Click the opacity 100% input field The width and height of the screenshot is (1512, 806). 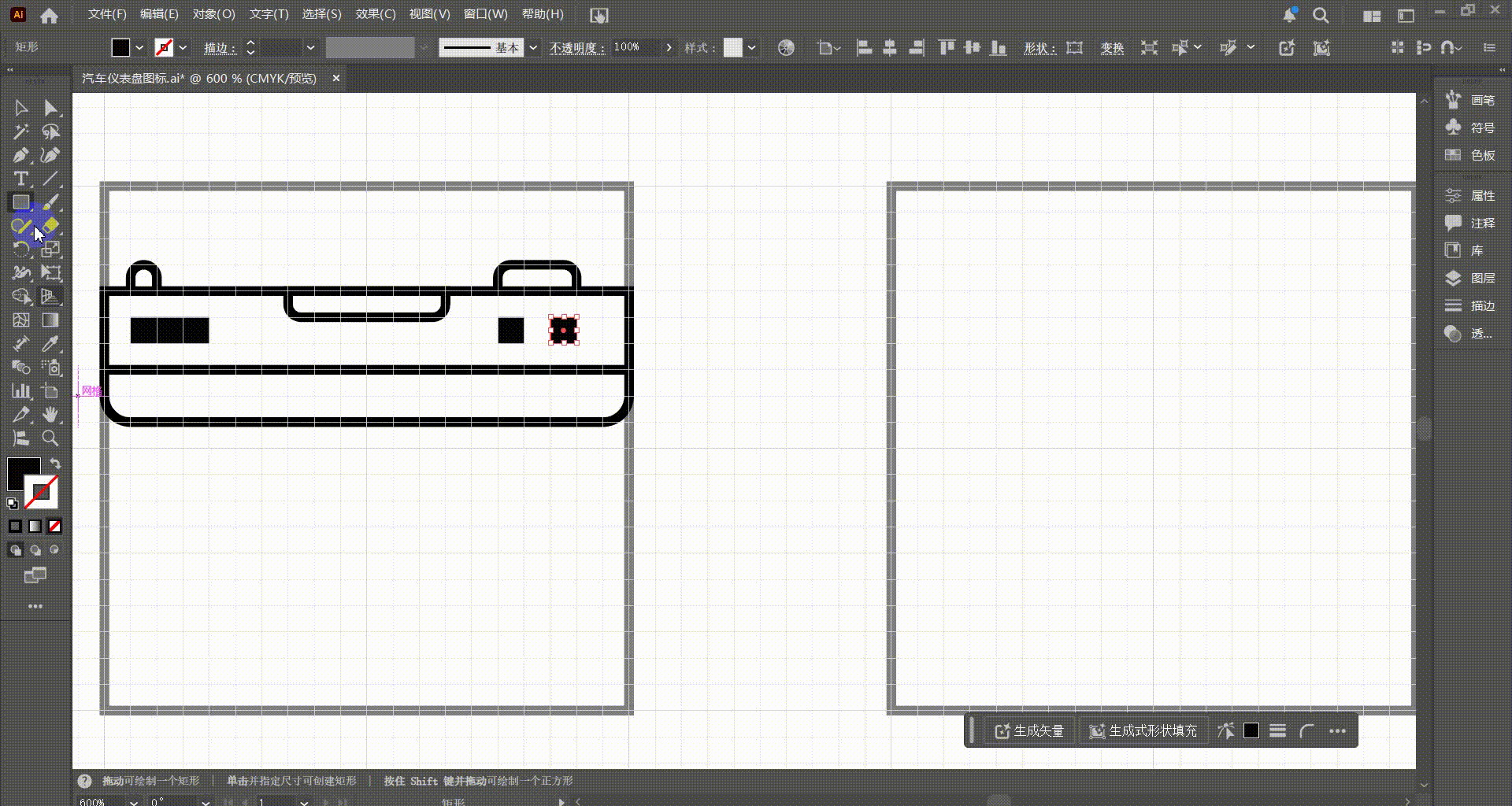click(636, 48)
